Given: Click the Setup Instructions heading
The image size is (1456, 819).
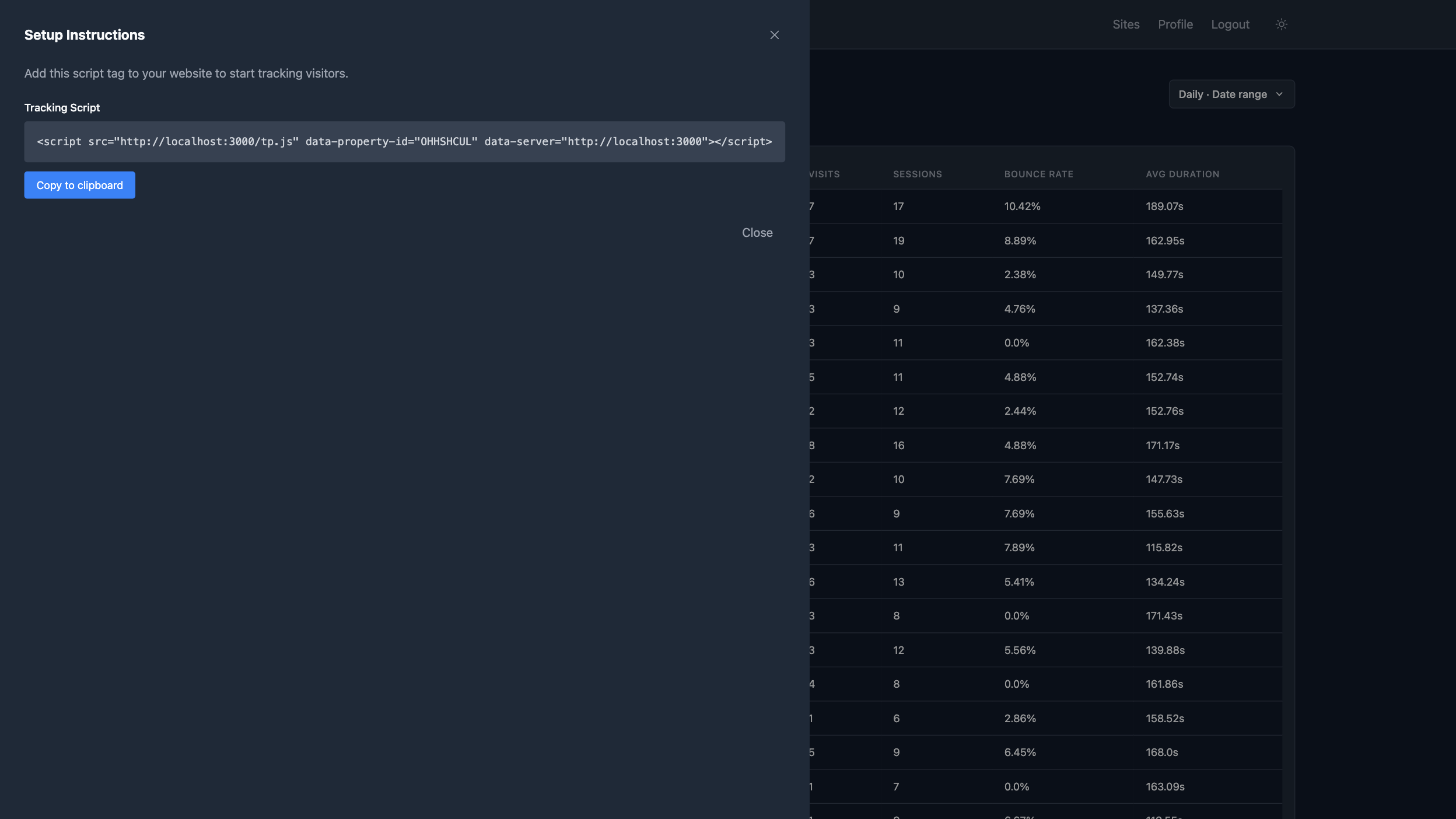Looking at the screenshot, I should point(85,35).
